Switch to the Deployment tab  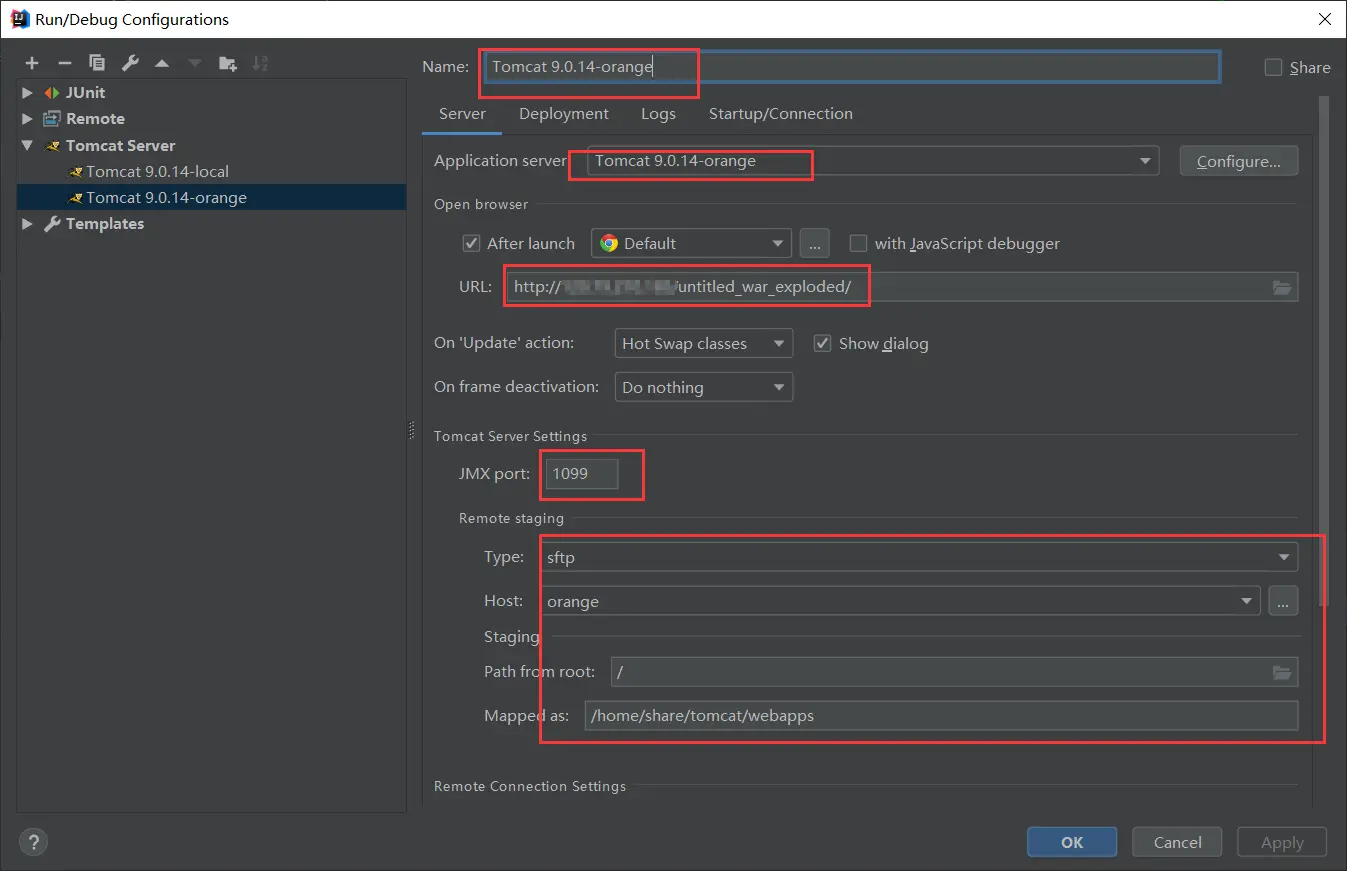564,114
